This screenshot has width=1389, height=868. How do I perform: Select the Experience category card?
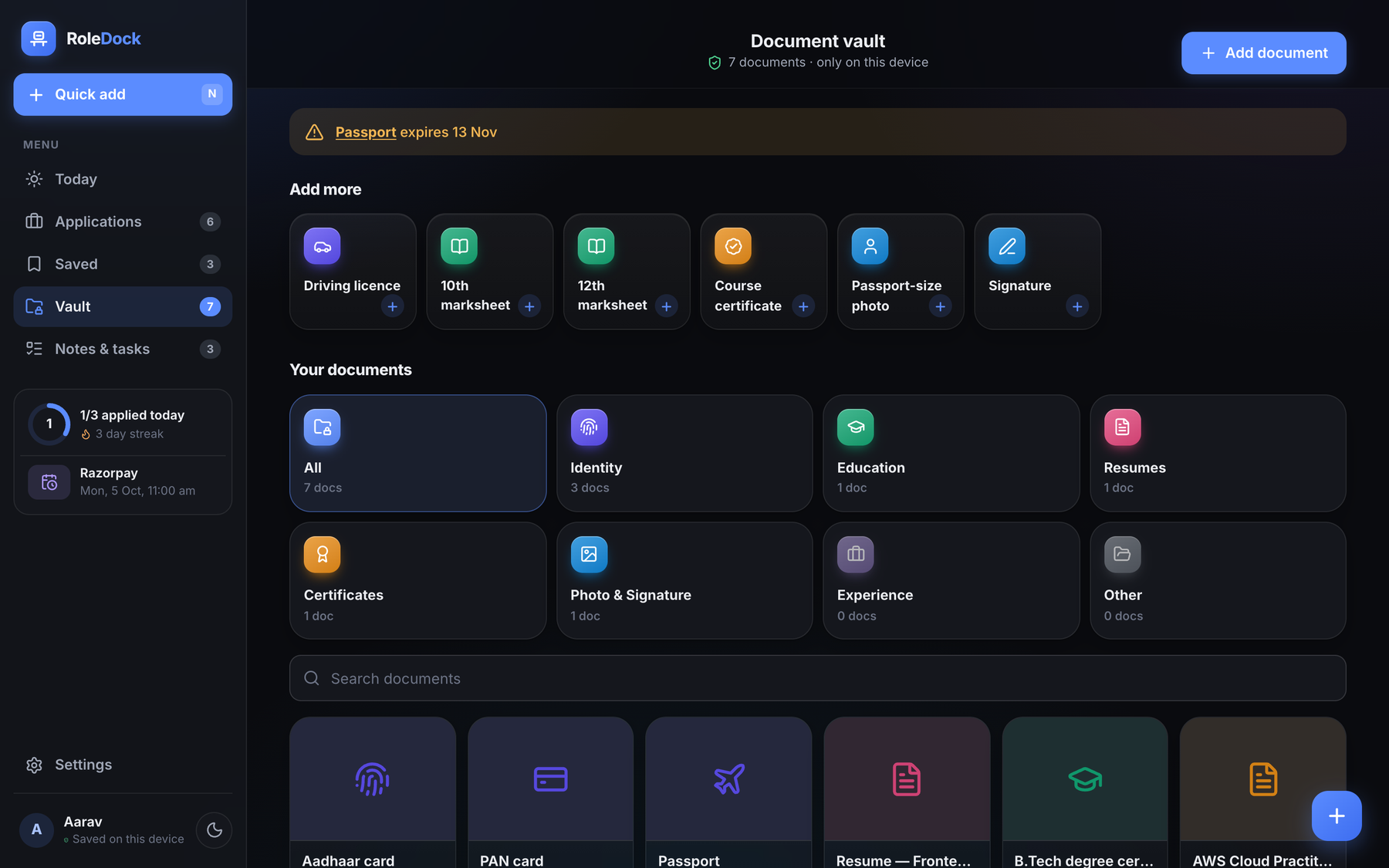click(x=951, y=580)
